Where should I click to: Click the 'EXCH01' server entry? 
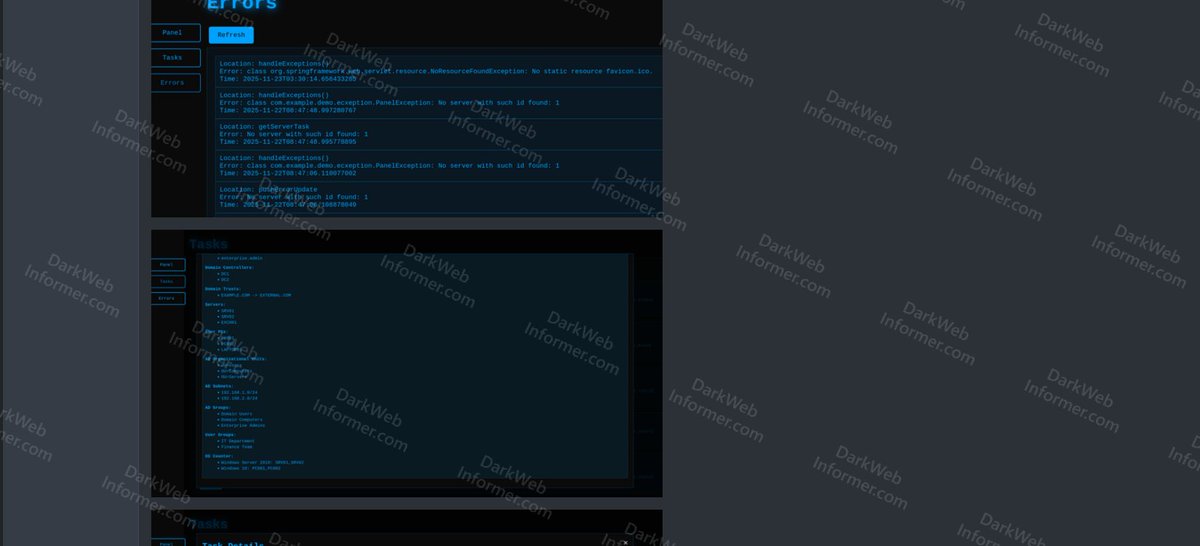(x=228, y=322)
